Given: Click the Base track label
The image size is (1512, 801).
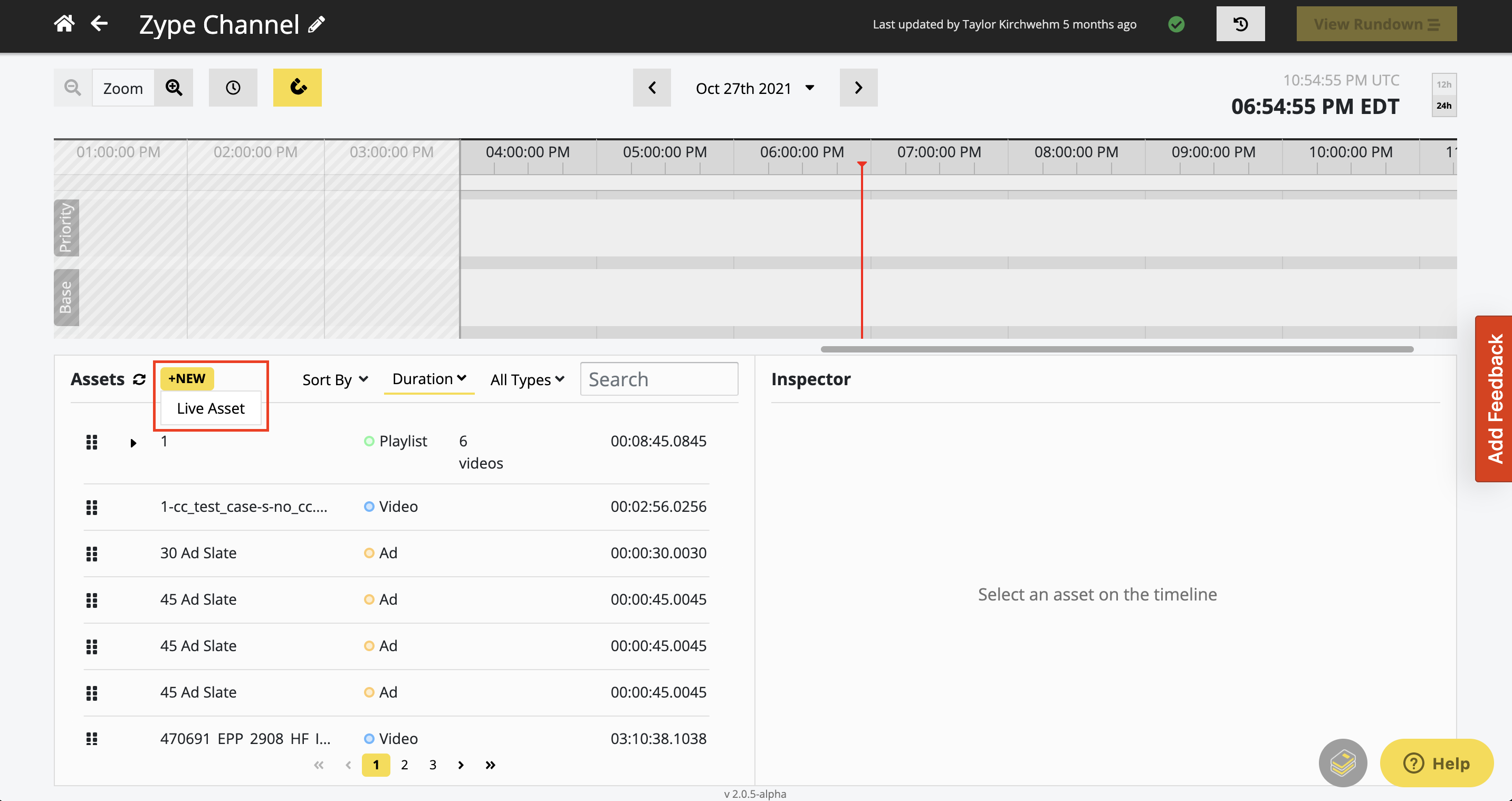Looking at the screenshot, I should [x=66, y=297].
